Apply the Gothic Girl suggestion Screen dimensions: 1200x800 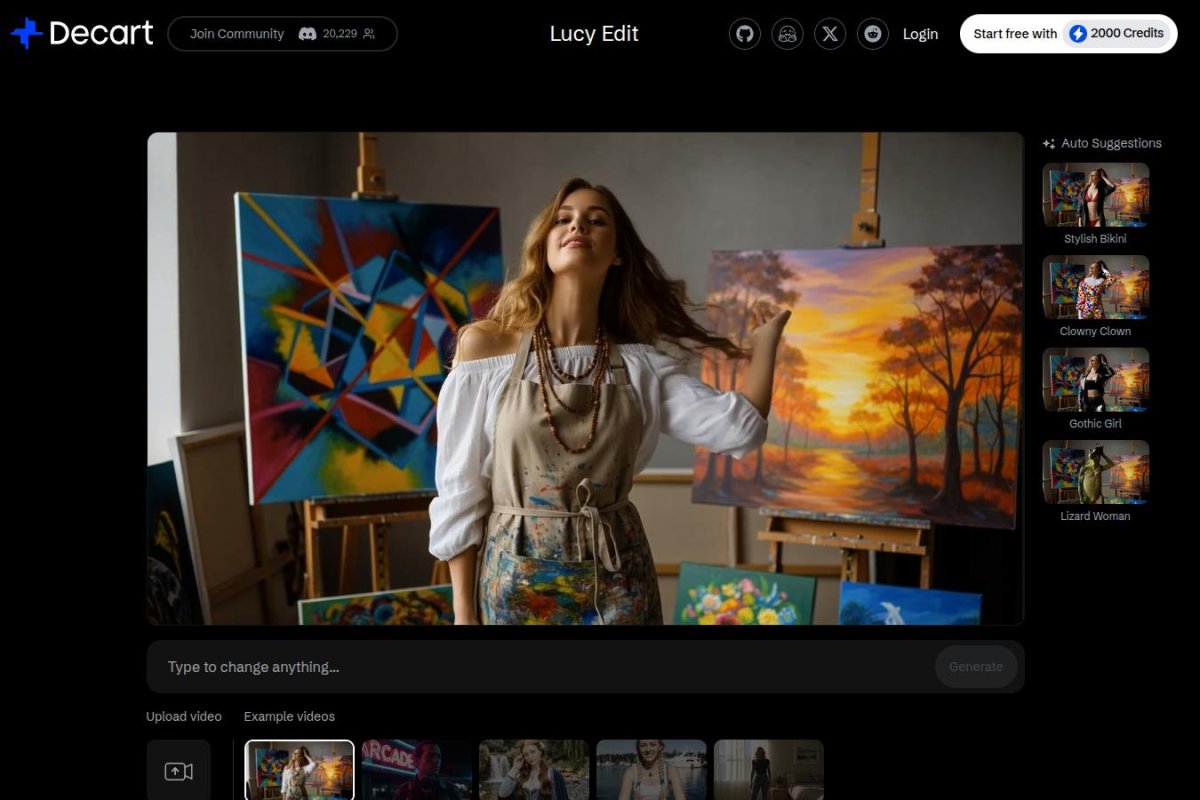[1095, 380]
